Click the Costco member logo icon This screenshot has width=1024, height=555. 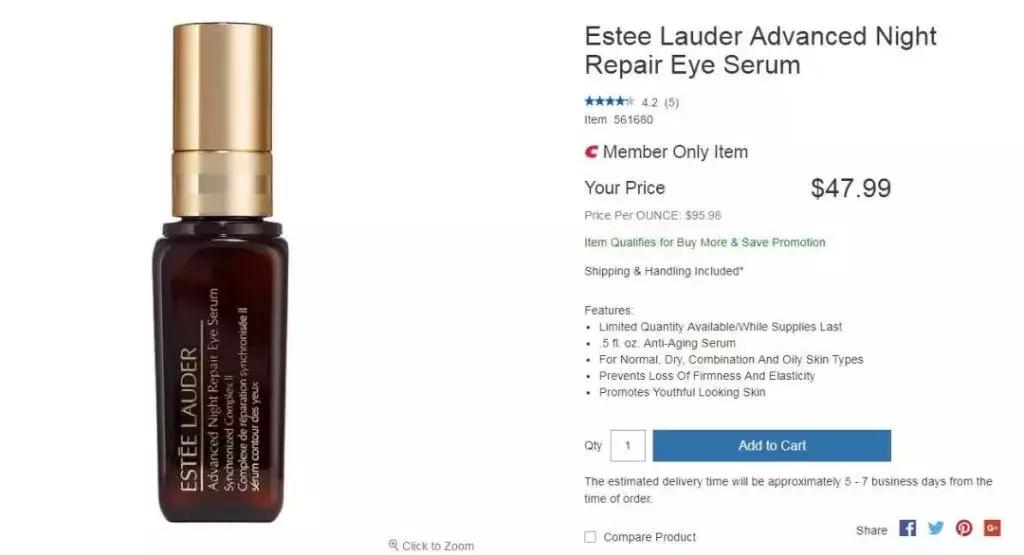pos(591,152)
